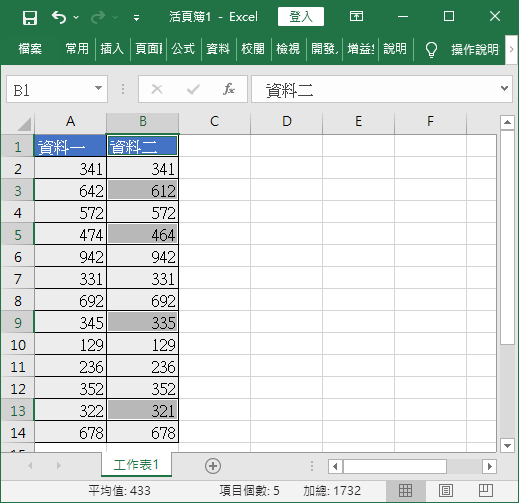Select row 9 header

pos(17,322)
